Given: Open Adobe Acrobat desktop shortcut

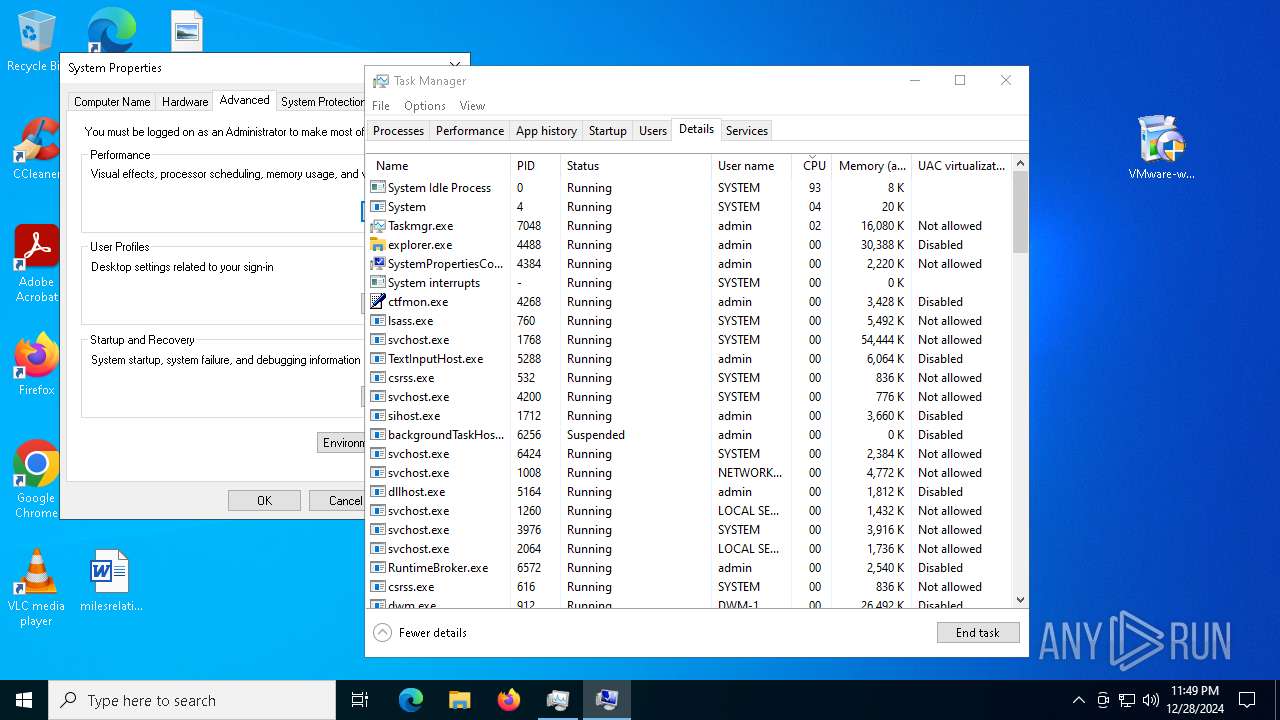Looking at the screenshot, I should pos(36,264).
